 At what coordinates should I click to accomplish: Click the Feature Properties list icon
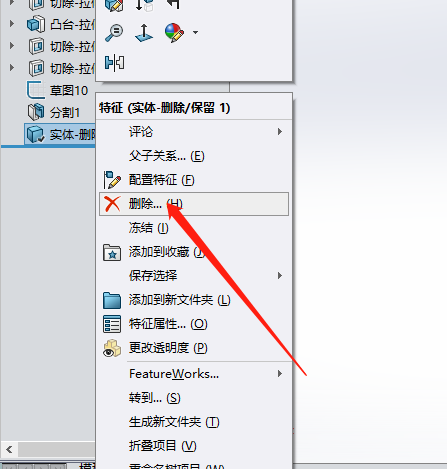click(x=112, y=324)
